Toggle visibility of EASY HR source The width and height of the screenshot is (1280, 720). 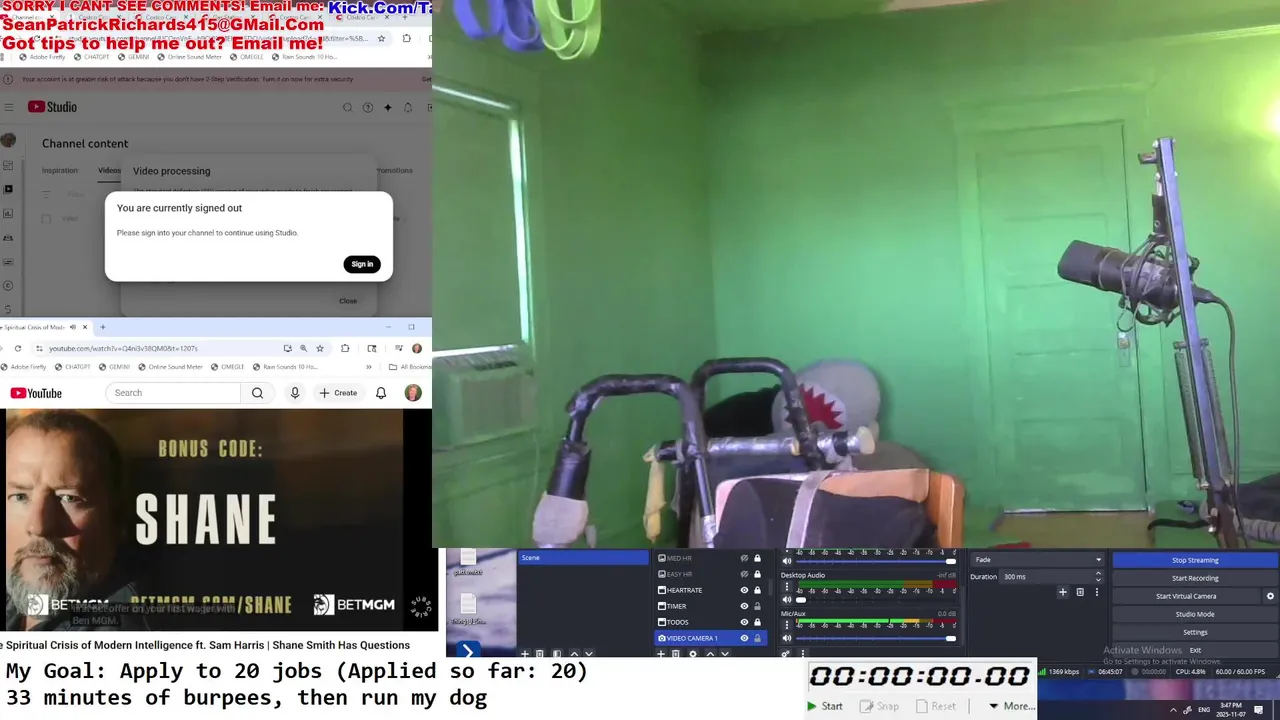[x=744, y=574]
